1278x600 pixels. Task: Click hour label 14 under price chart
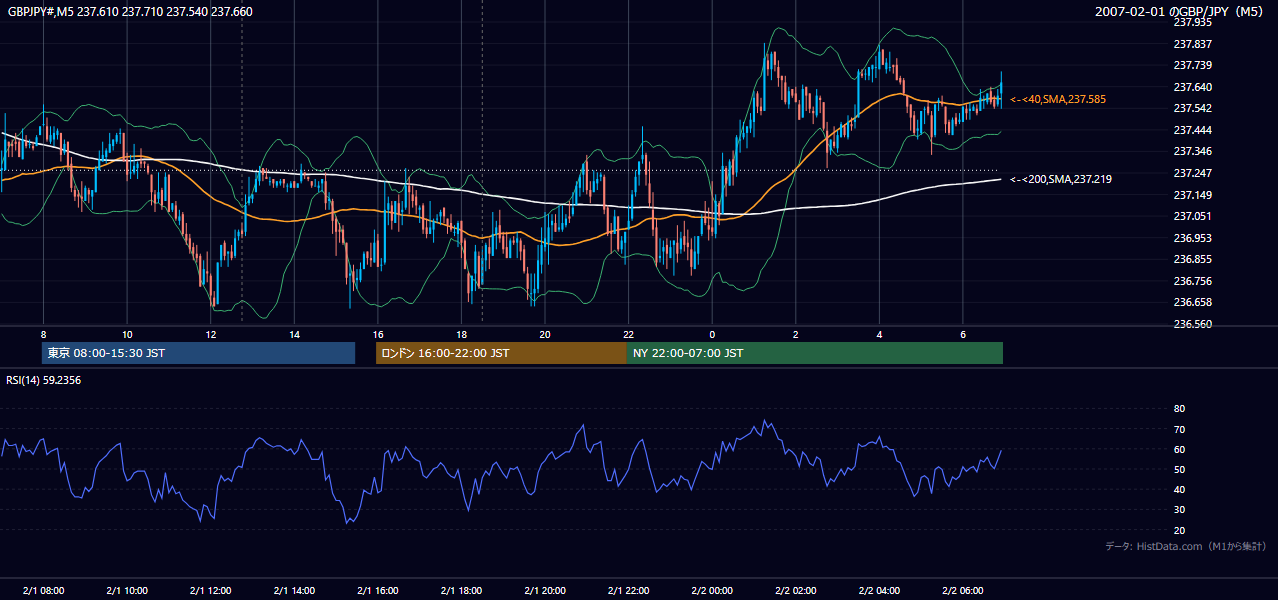tap(294, 334)
